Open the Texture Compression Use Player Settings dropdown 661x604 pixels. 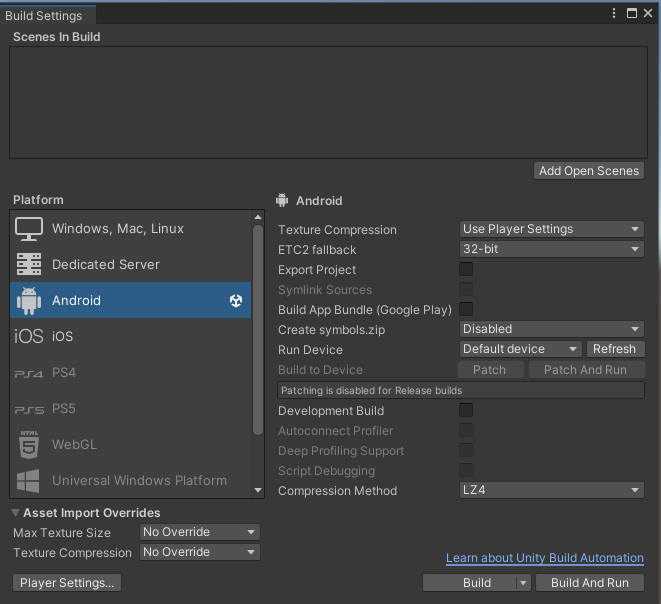tap(551, 229)
